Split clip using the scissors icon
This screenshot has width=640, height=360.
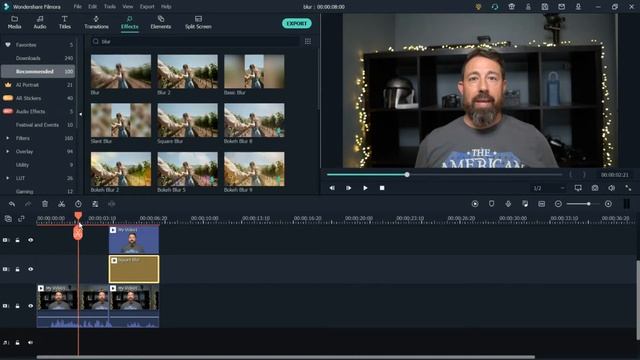[x=61, y=204]
